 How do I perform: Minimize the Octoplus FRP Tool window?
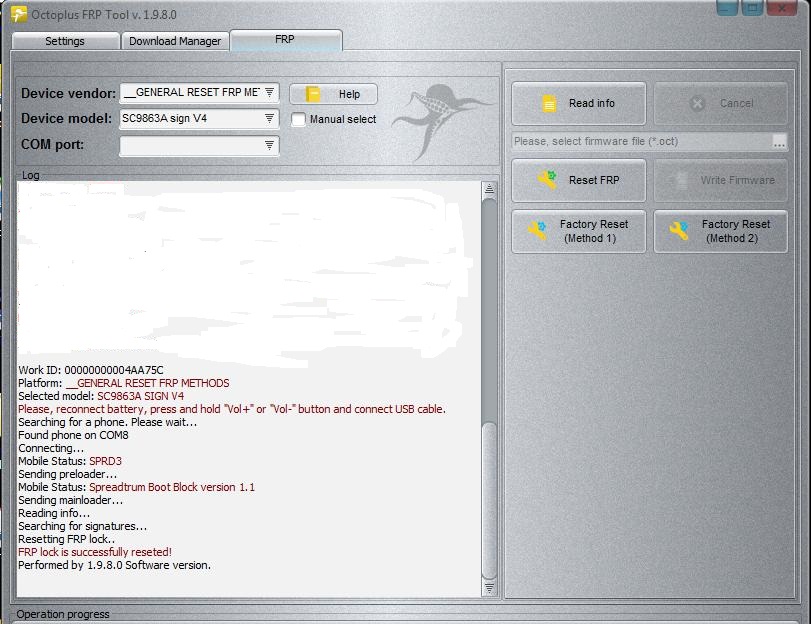point(727,8)
